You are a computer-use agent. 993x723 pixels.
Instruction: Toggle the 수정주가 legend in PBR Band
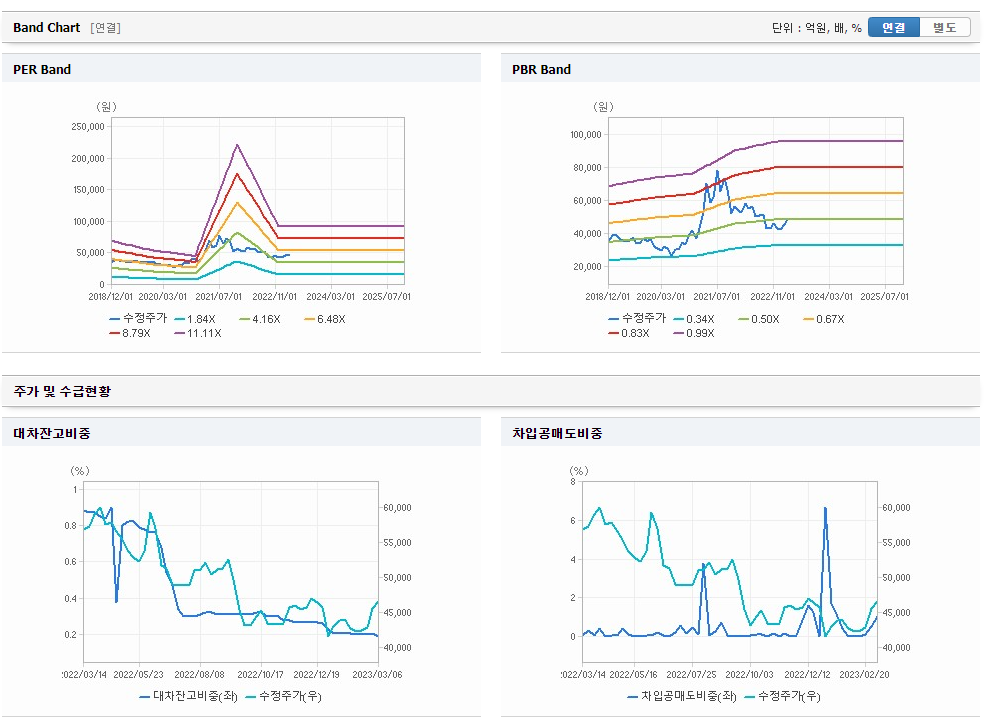point(637,318)
